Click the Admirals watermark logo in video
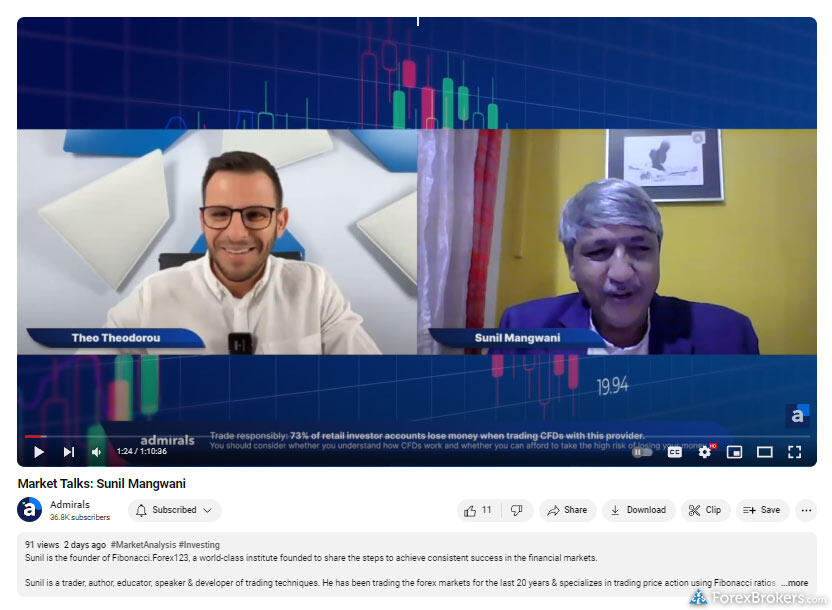 tap(797, 415)
